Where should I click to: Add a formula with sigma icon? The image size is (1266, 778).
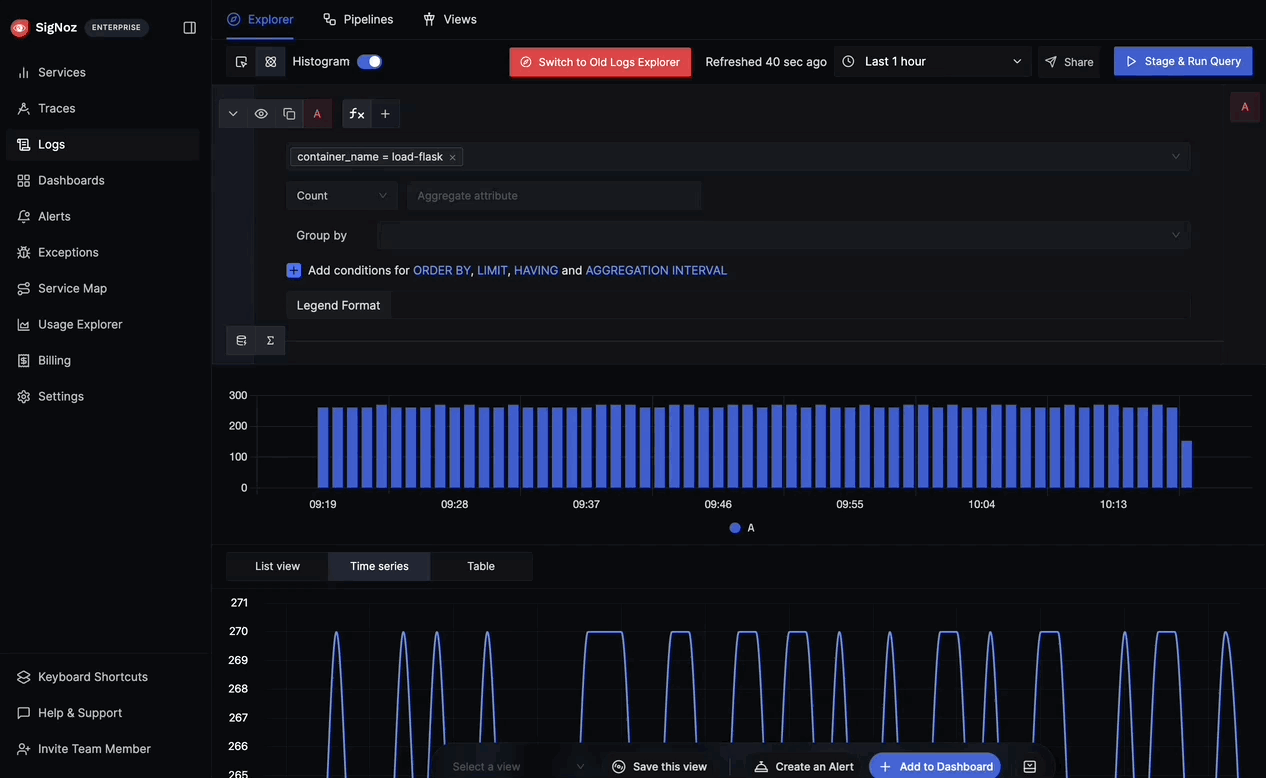pos(270,340)
